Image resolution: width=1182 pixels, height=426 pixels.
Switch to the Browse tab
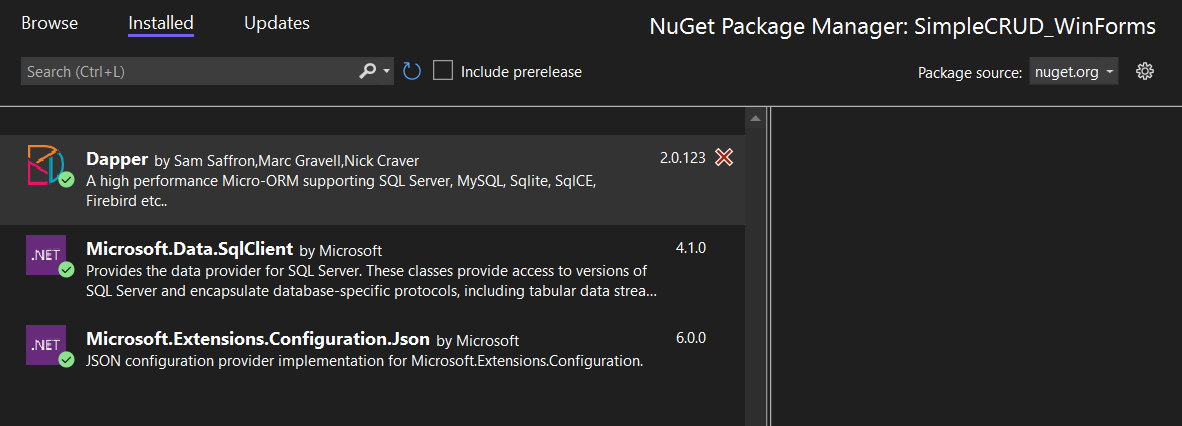[x=49, y=23]
